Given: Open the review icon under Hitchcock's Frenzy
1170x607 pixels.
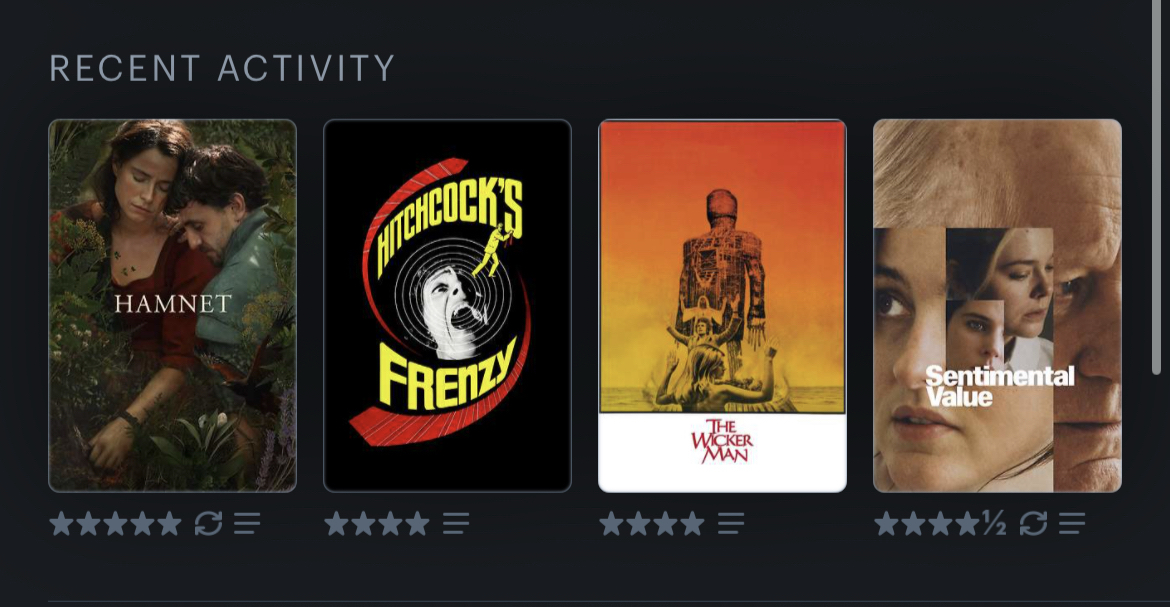Looking at the screenshot, I should (x=456, y=523).
